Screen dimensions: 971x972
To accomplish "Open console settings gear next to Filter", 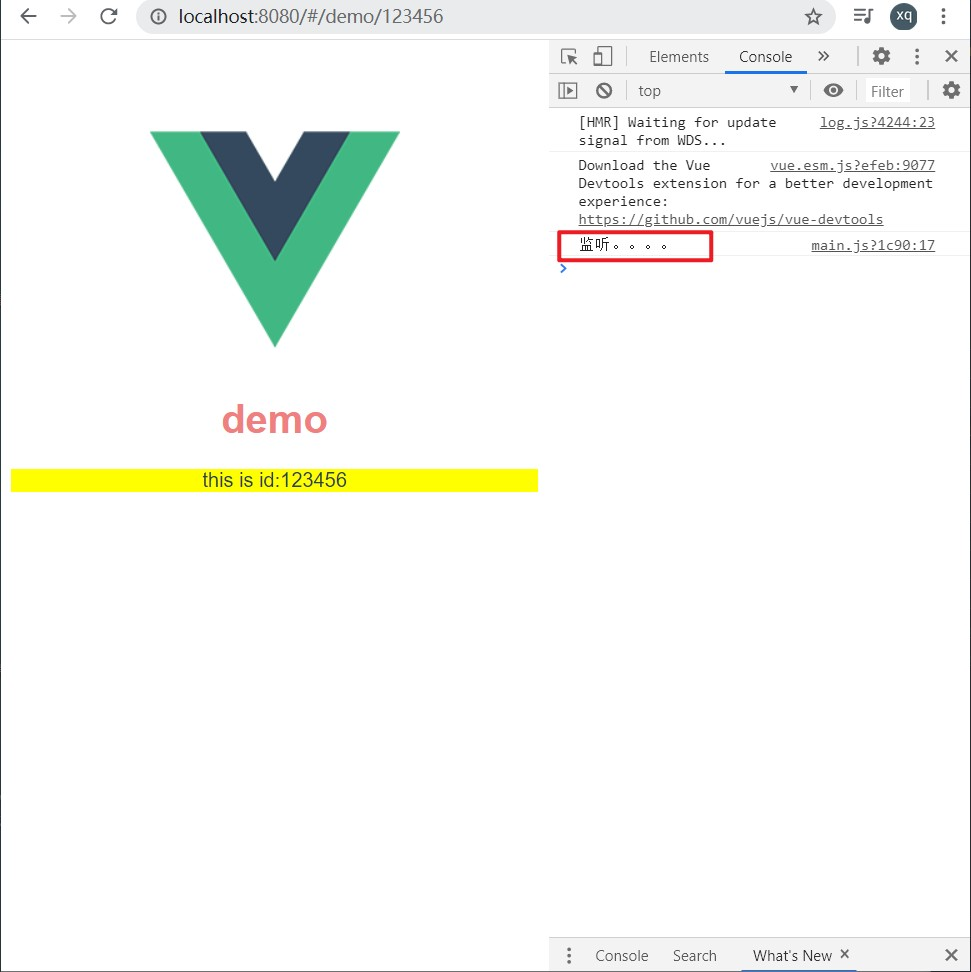I will [x=951, y=91].
